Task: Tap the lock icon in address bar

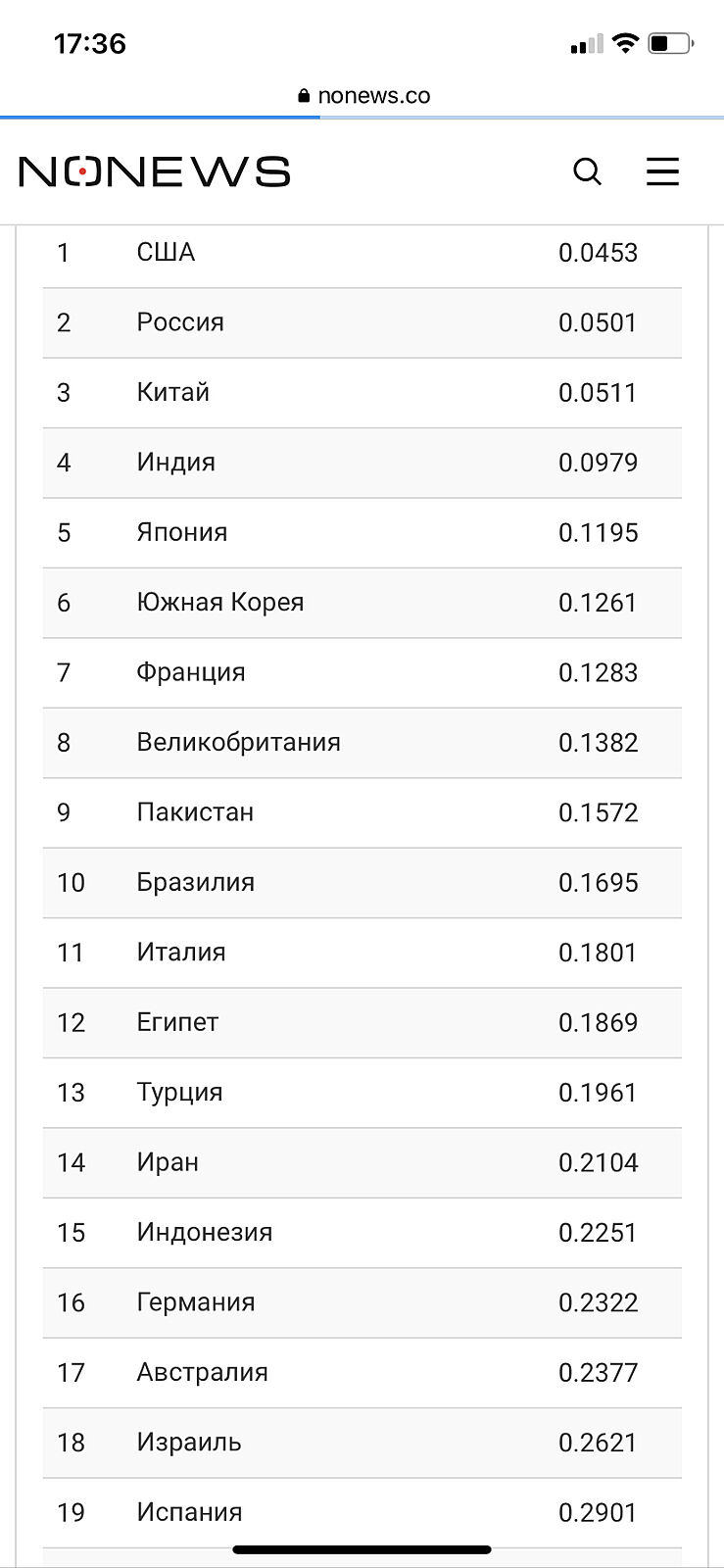Action: tap(304, 96)
